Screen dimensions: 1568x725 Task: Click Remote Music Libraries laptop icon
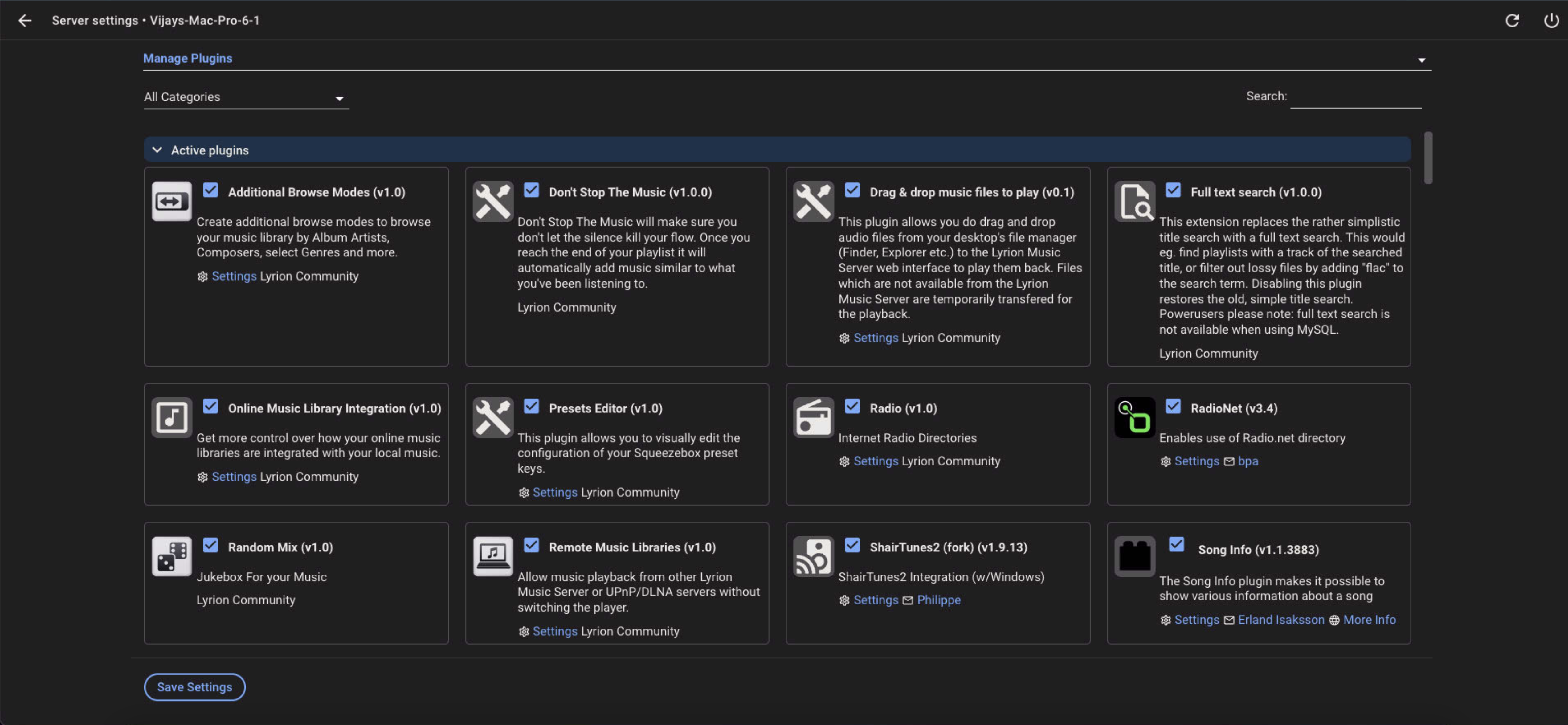(x=492, y=556)
